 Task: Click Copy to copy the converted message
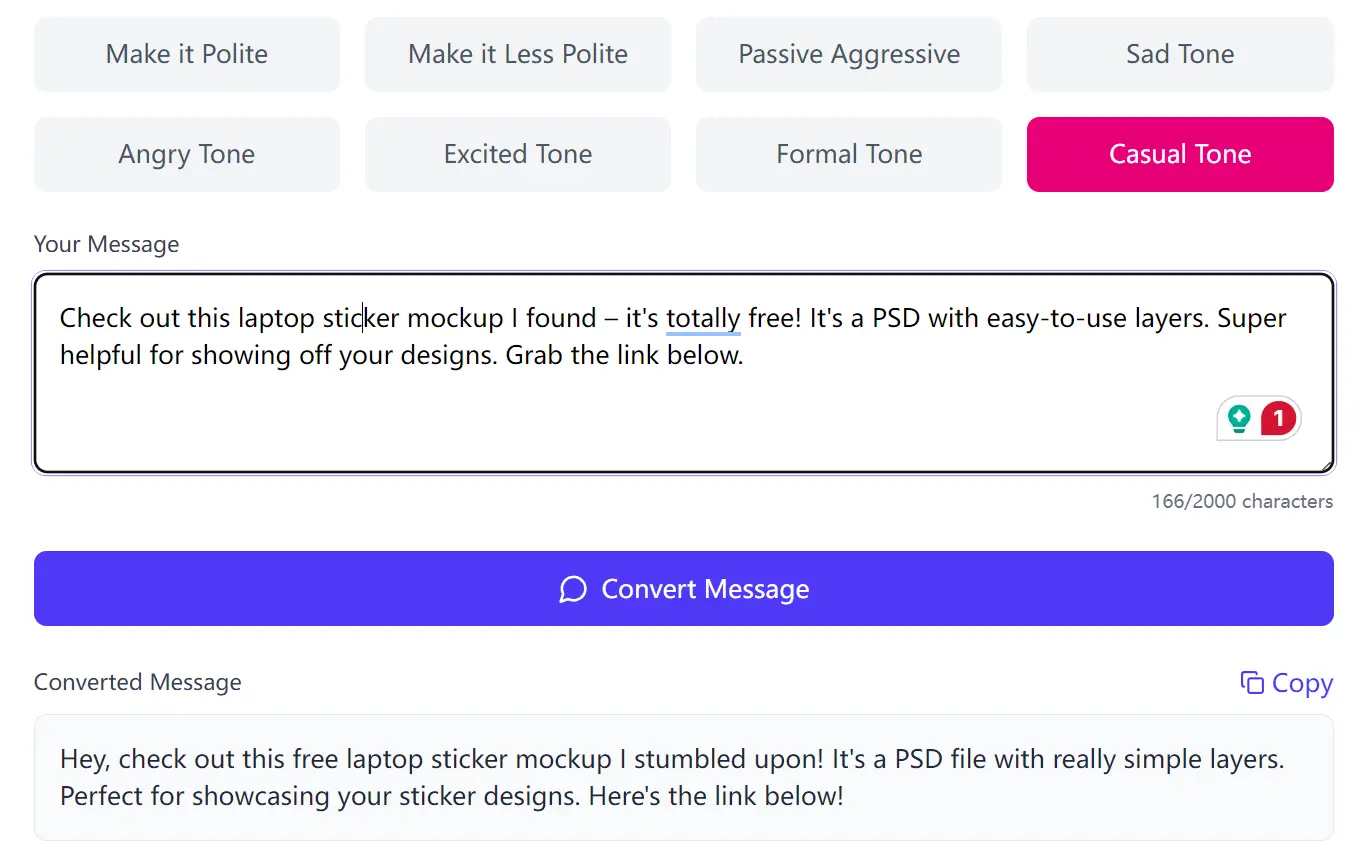[x=1299, y=682]
